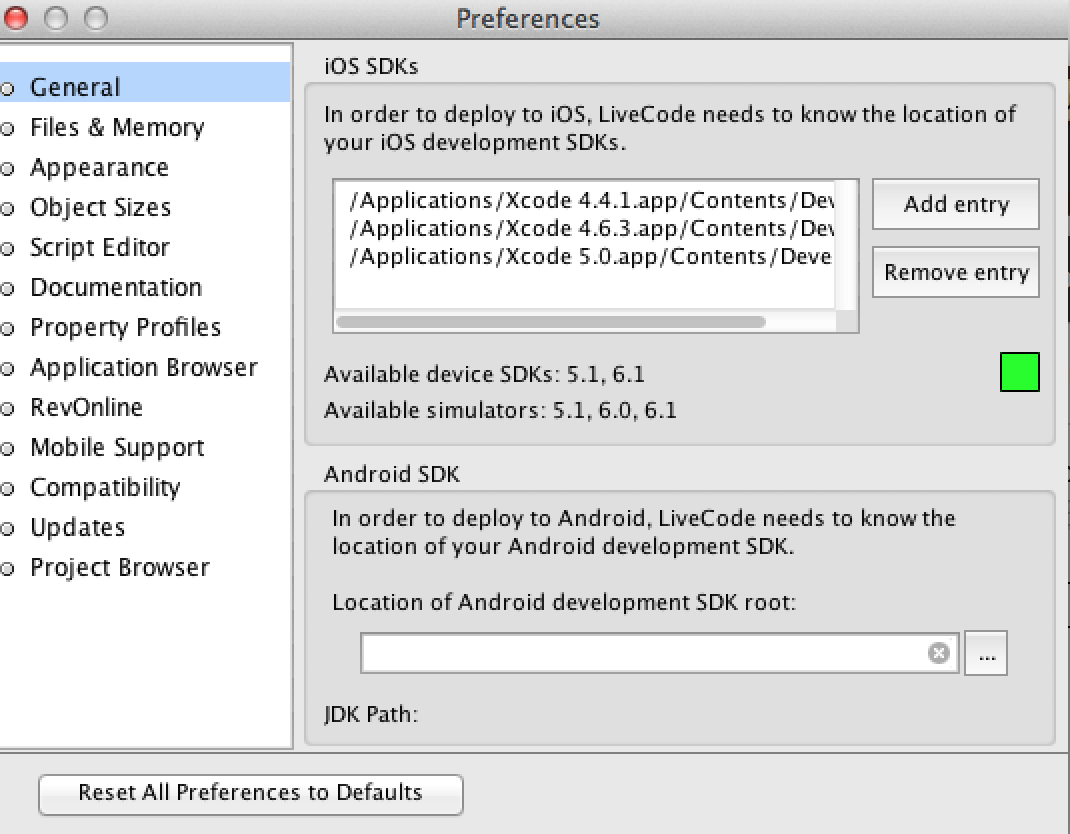Click the Add entry button

(x=956, y=205)
